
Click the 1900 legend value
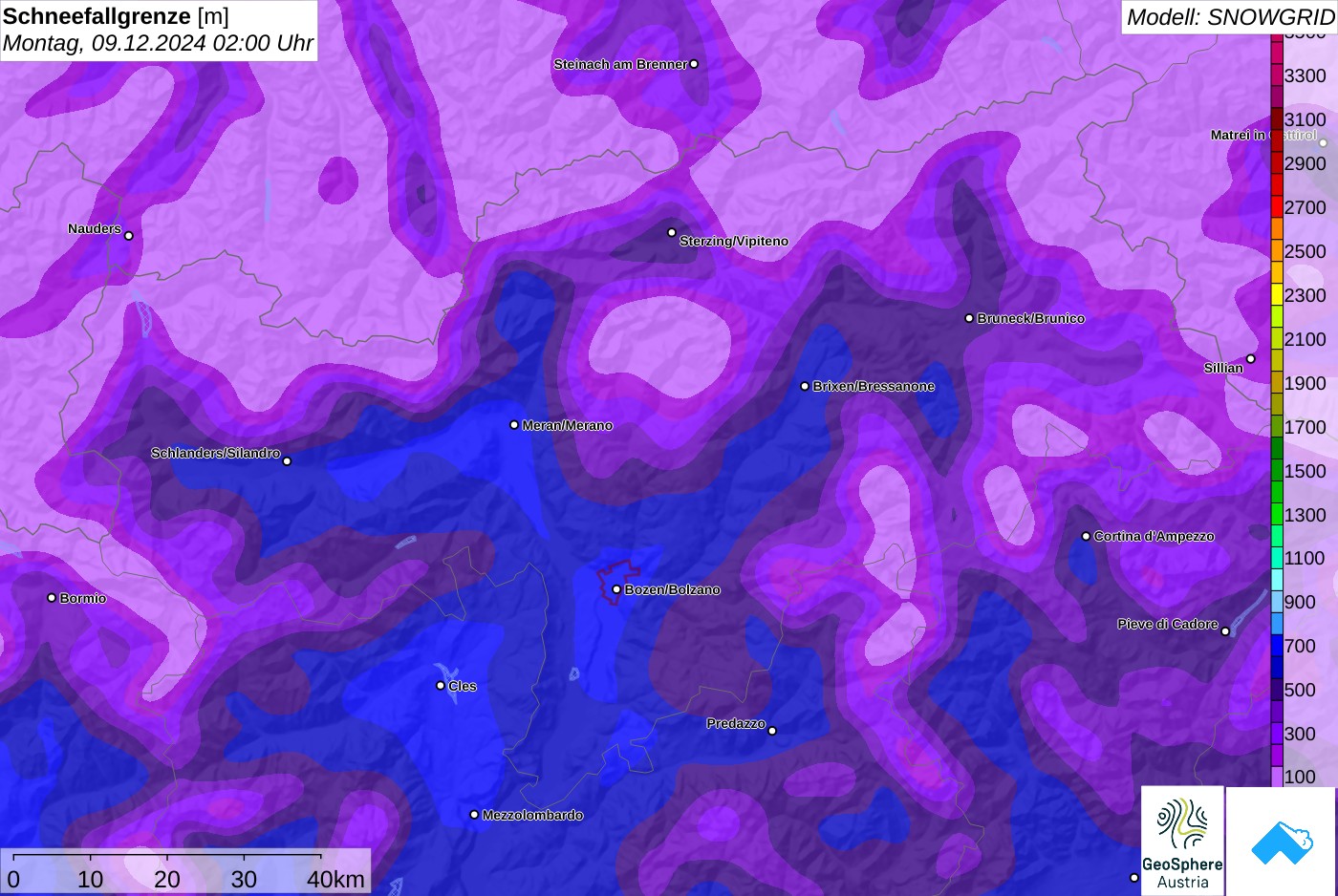pos(1305,383)
